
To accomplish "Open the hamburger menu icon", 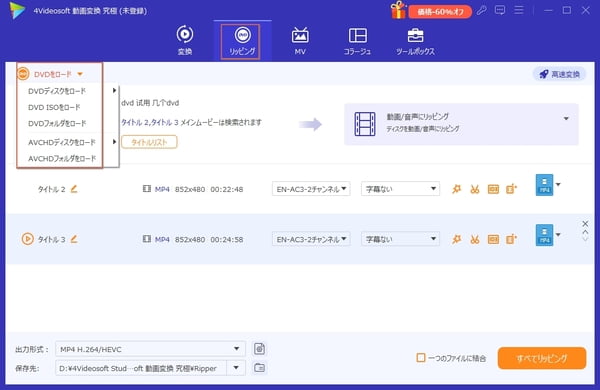I will [519, 10].
